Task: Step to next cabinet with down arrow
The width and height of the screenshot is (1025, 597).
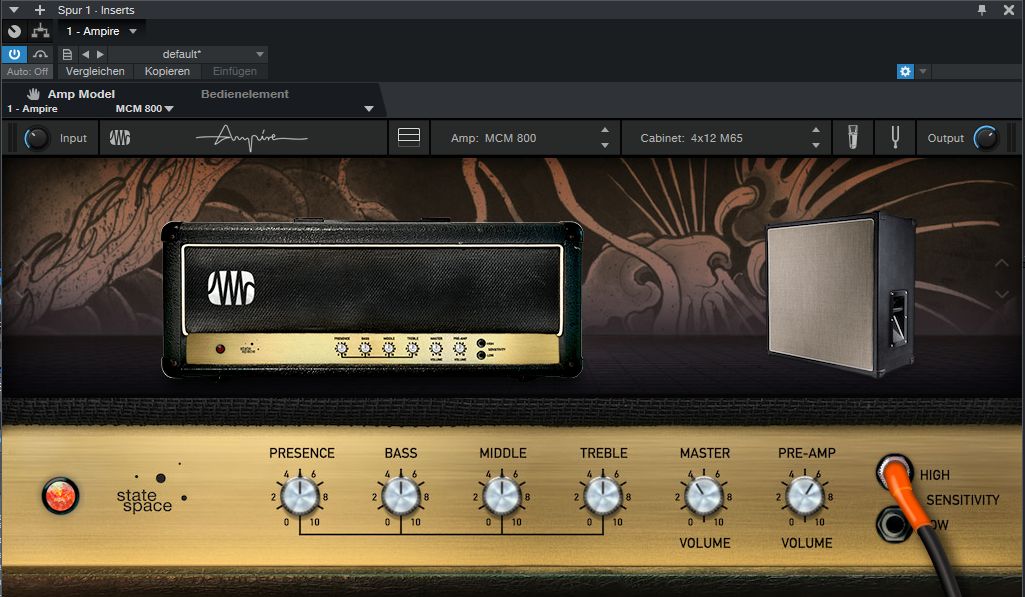Action: click(816, 145)
